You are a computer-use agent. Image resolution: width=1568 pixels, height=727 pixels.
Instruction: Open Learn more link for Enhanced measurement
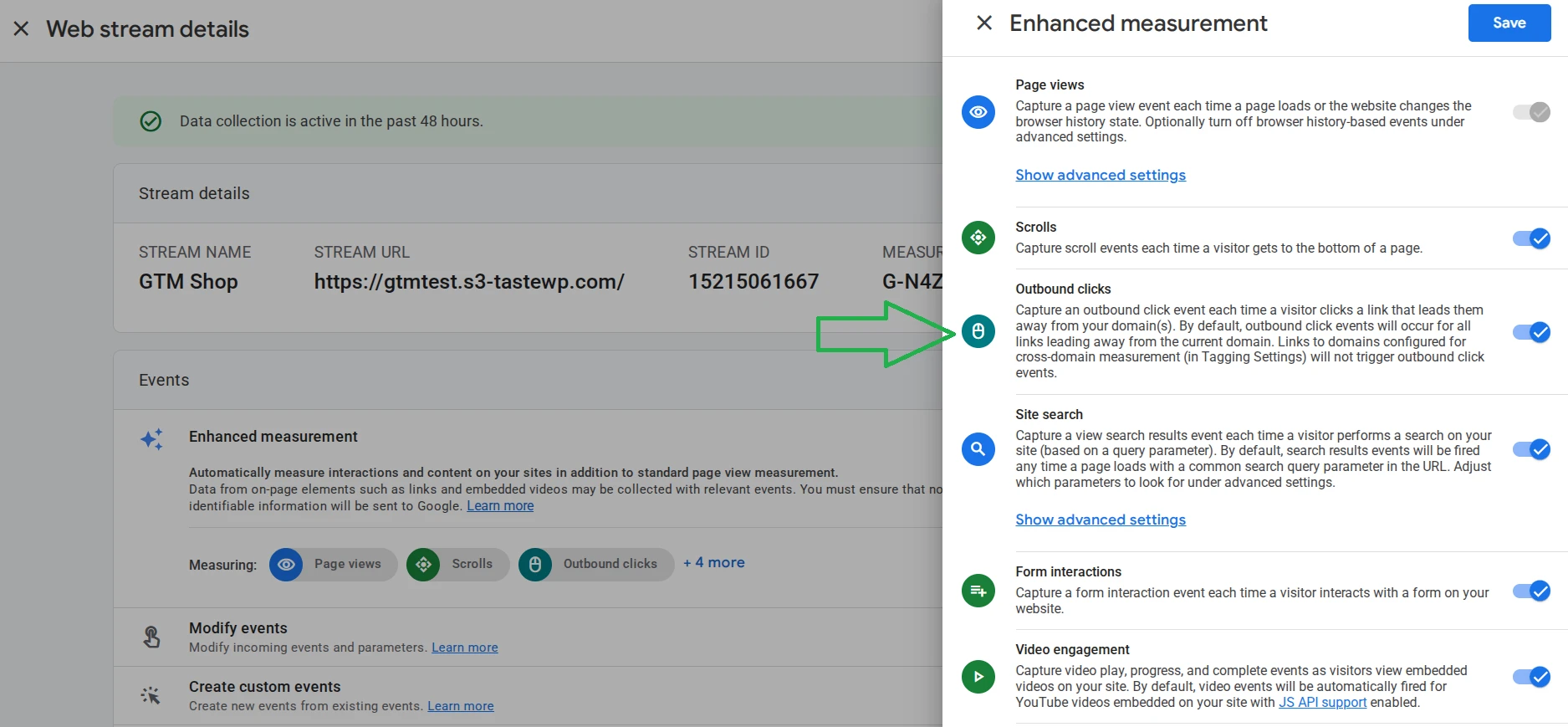pyautogui.click(x=500, y=506)
